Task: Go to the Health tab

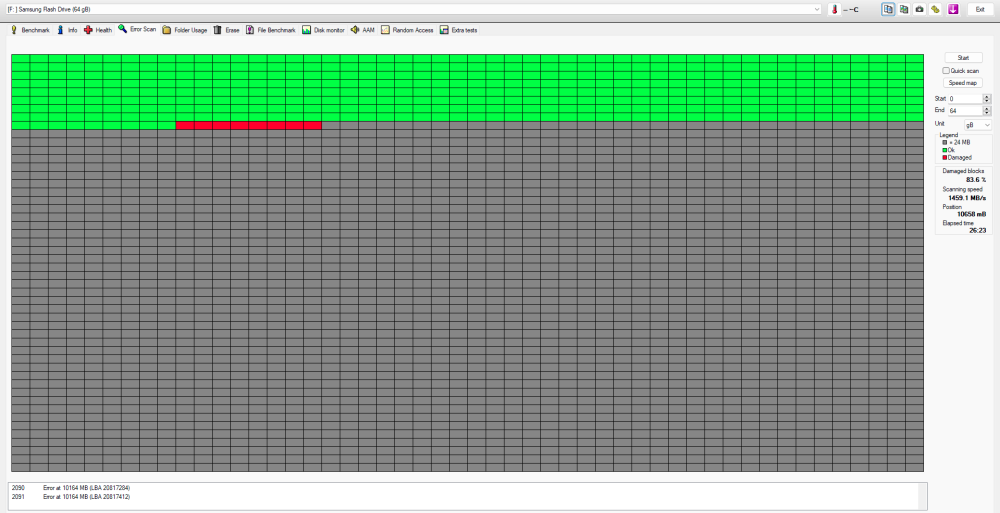Action: point(98,30)
